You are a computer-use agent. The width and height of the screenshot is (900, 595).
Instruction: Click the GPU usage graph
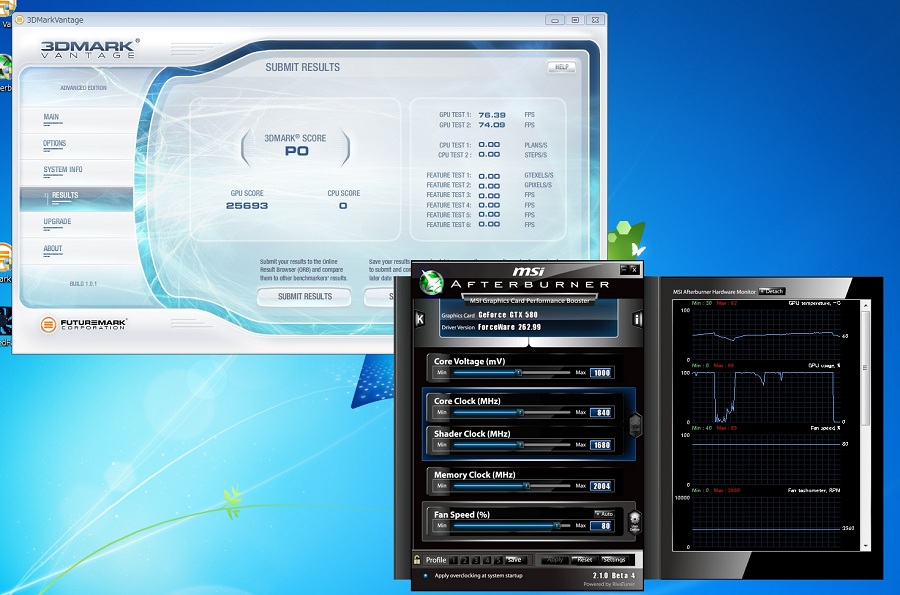766,397
